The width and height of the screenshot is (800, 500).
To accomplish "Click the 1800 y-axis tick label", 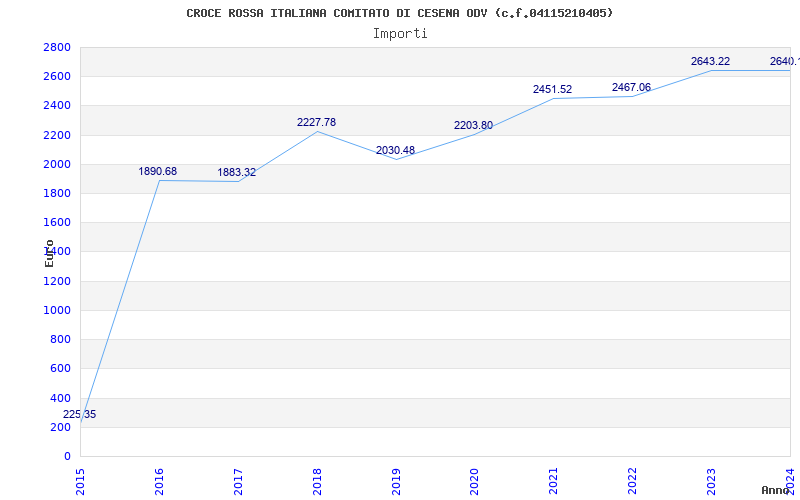I will (57, 193).
